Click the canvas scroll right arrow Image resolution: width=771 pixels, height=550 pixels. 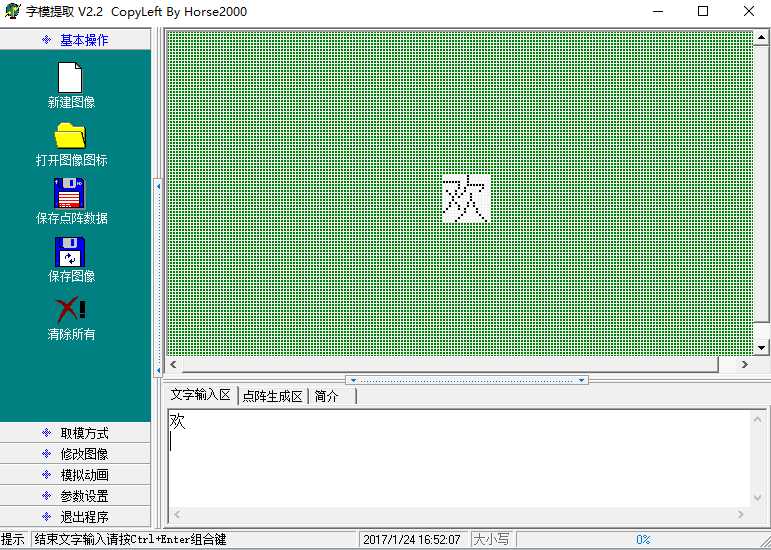click(x=744, y=364)
